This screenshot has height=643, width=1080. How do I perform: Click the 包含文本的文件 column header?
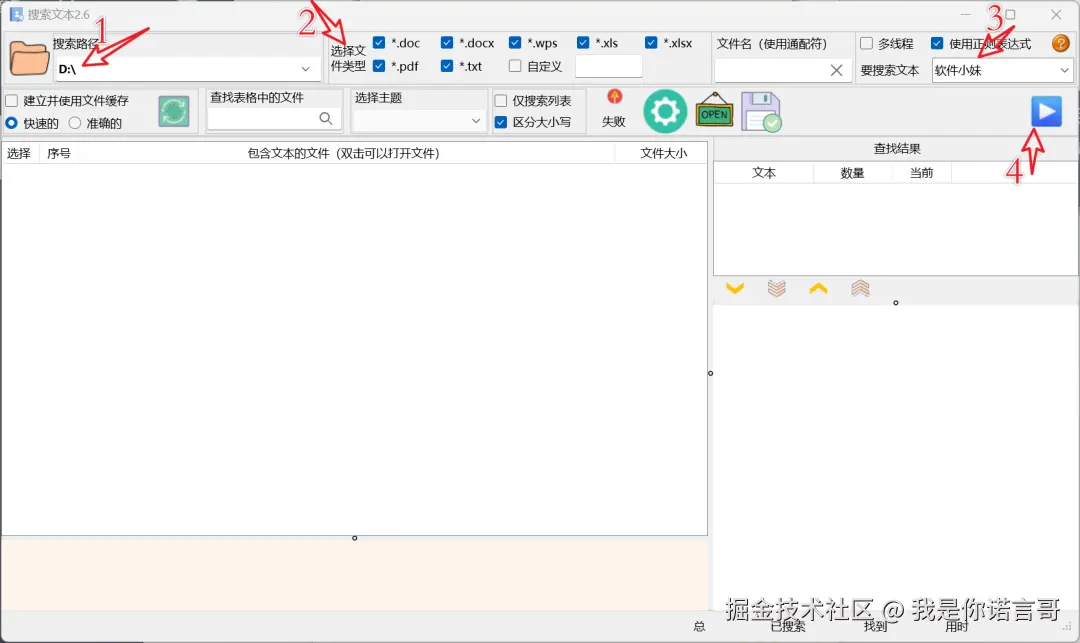click(343, 154)
